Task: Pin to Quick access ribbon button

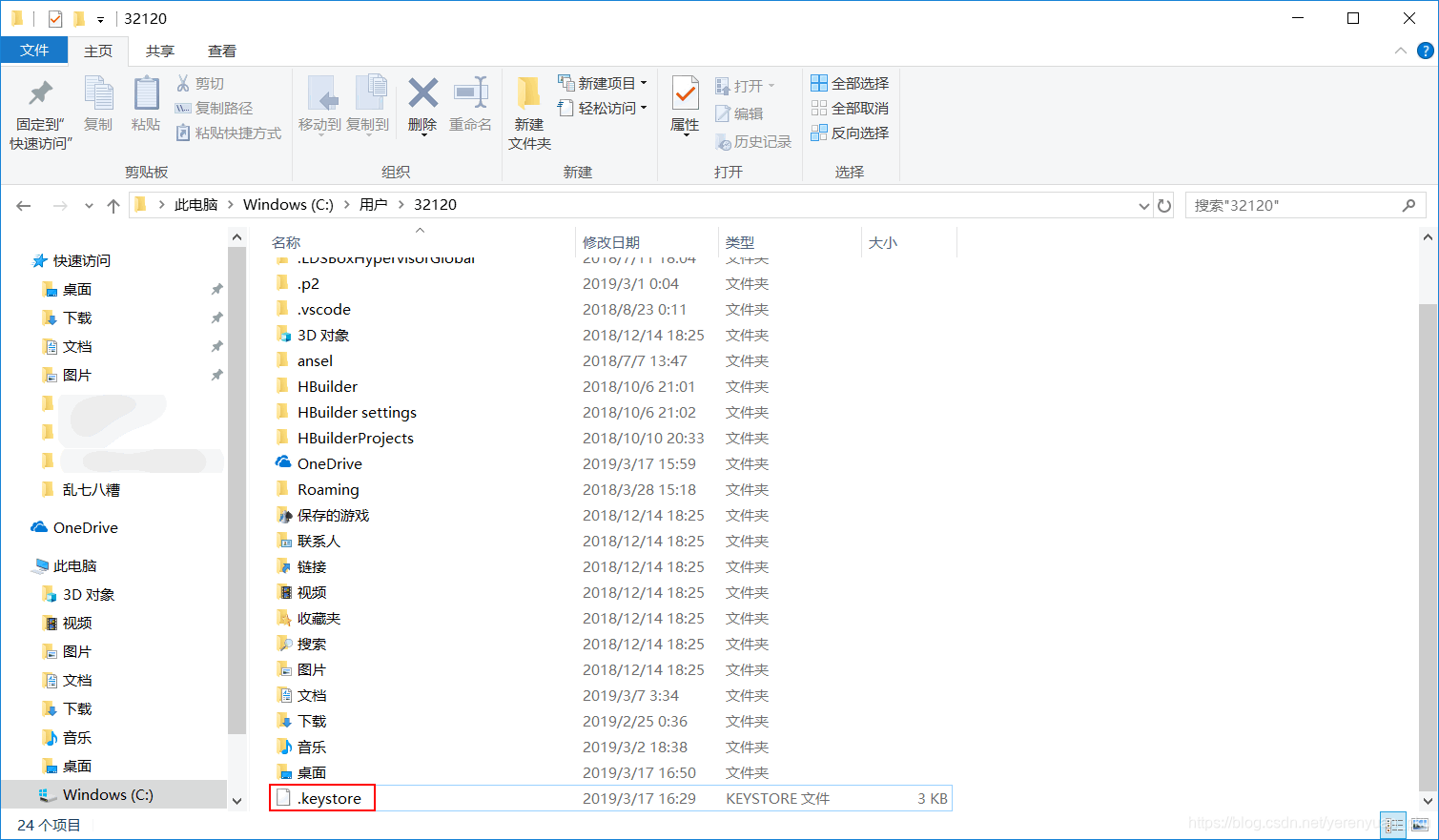Action: tap(41, 113)
